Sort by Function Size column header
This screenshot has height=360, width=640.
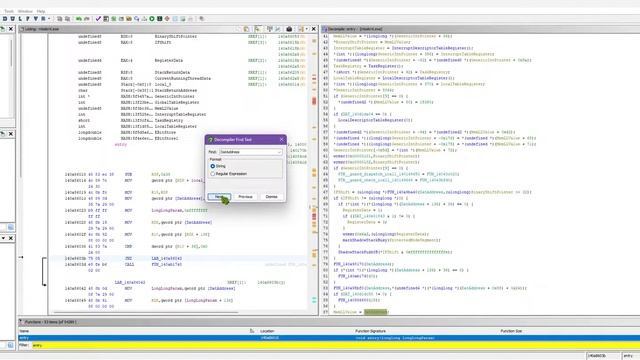pyautogui.click(x=569, y=331)
